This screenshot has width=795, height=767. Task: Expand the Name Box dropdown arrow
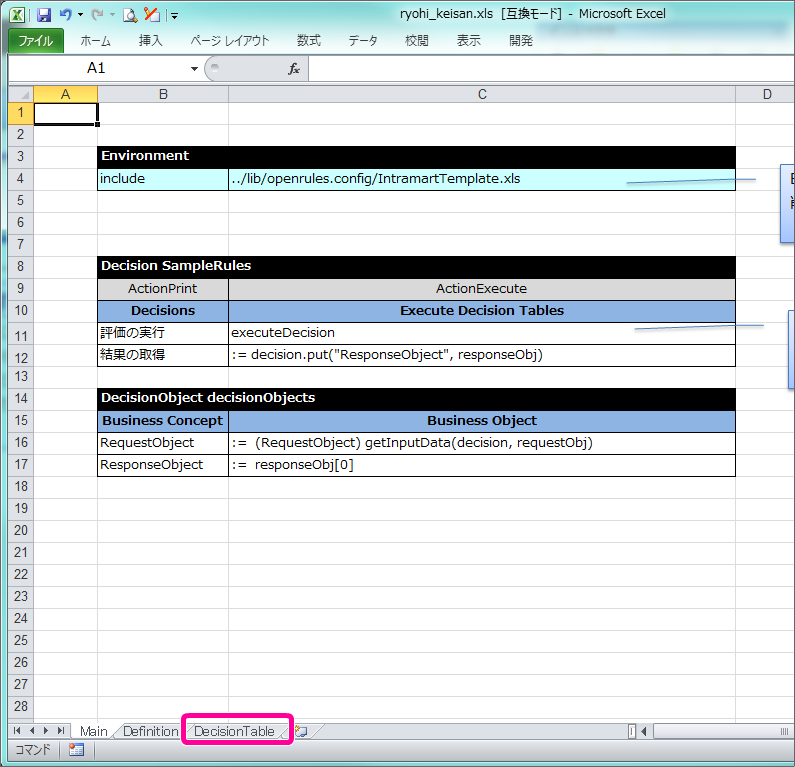pos(194,68)
